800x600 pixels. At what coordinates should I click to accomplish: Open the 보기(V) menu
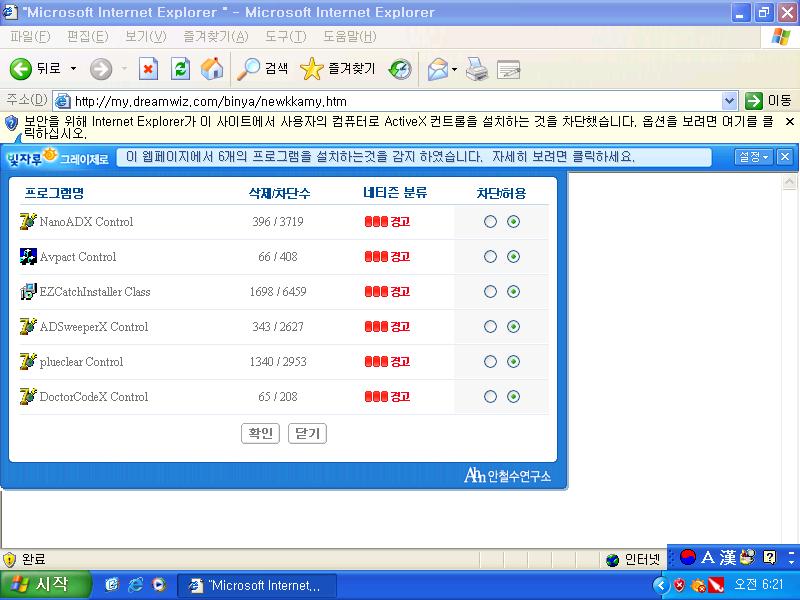[x=146, y=37]
